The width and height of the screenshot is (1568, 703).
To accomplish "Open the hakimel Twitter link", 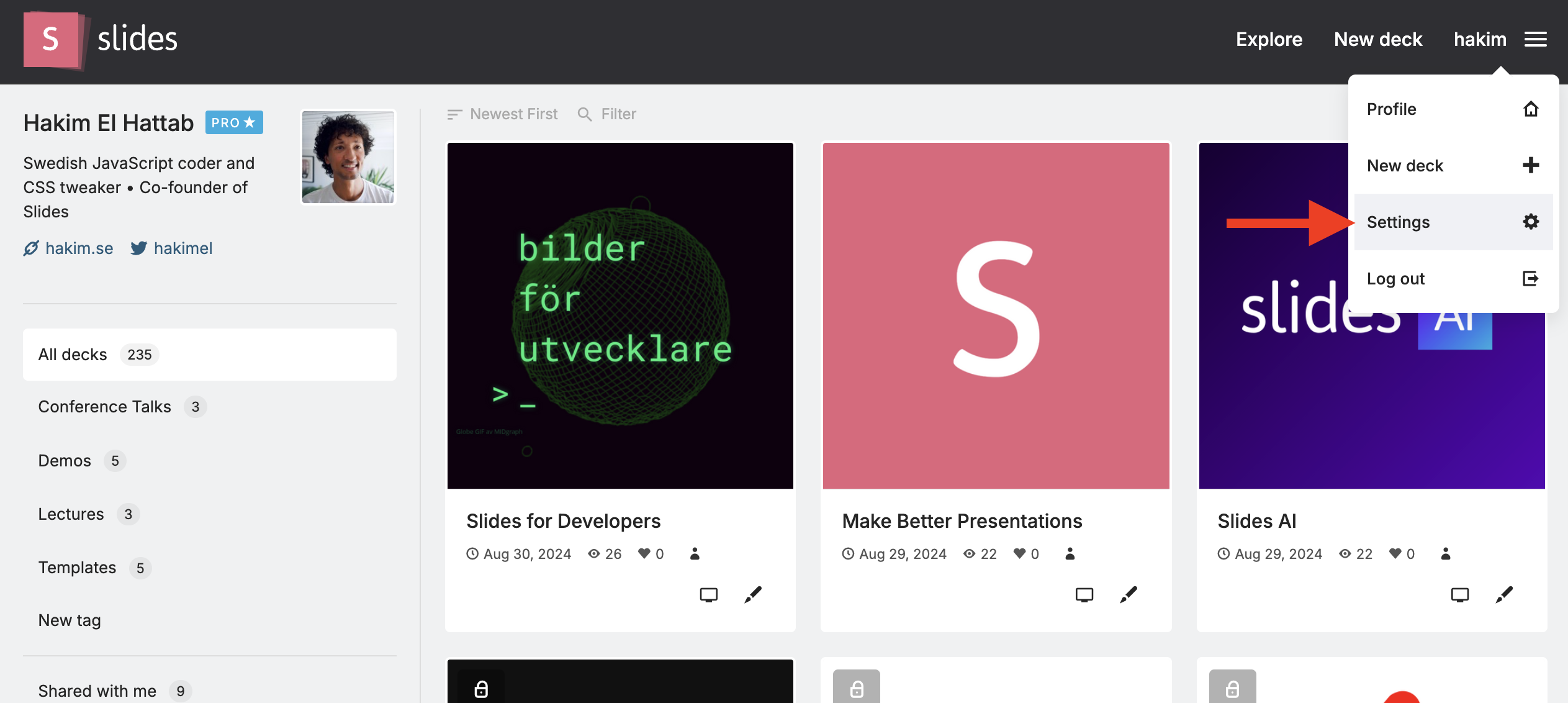I will (x=182, y=248).
